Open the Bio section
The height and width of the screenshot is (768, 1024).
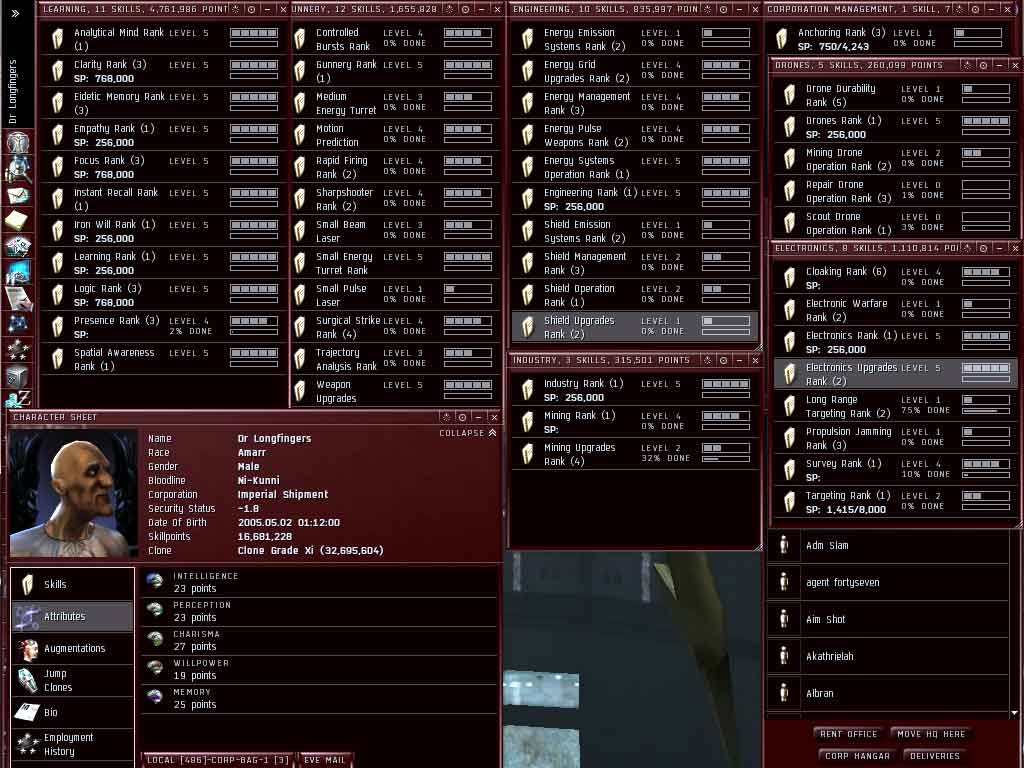point(72,712)
